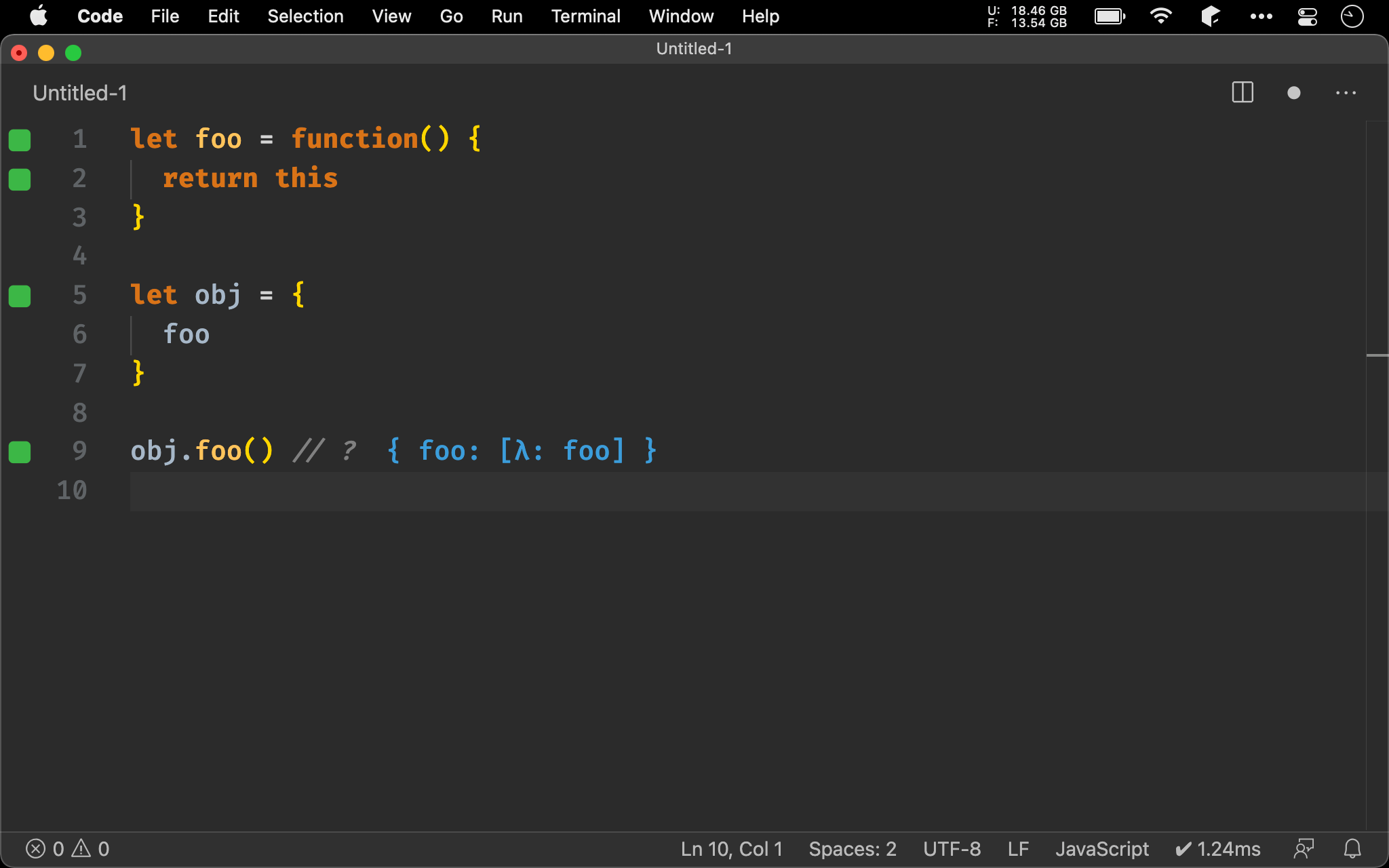Open the Terminal menu
This screenshot has height=868, width=1389.
point(584,15)
